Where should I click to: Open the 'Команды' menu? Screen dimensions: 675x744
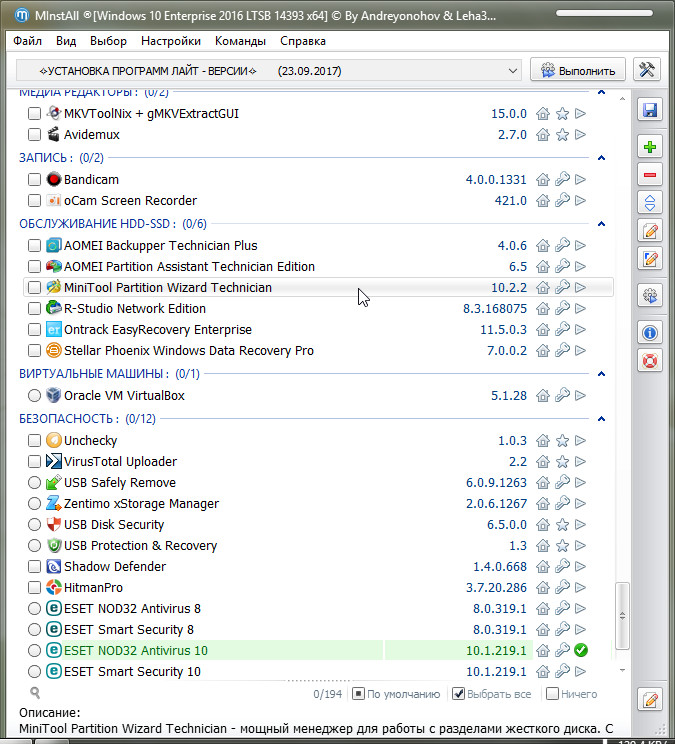tap(240, 41)
